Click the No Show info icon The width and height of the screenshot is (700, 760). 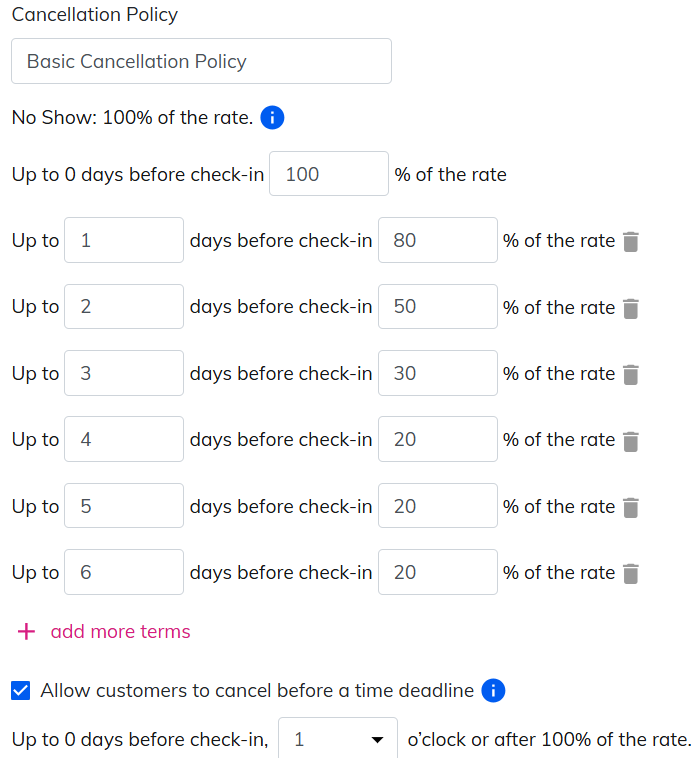(x=272, y=118)
